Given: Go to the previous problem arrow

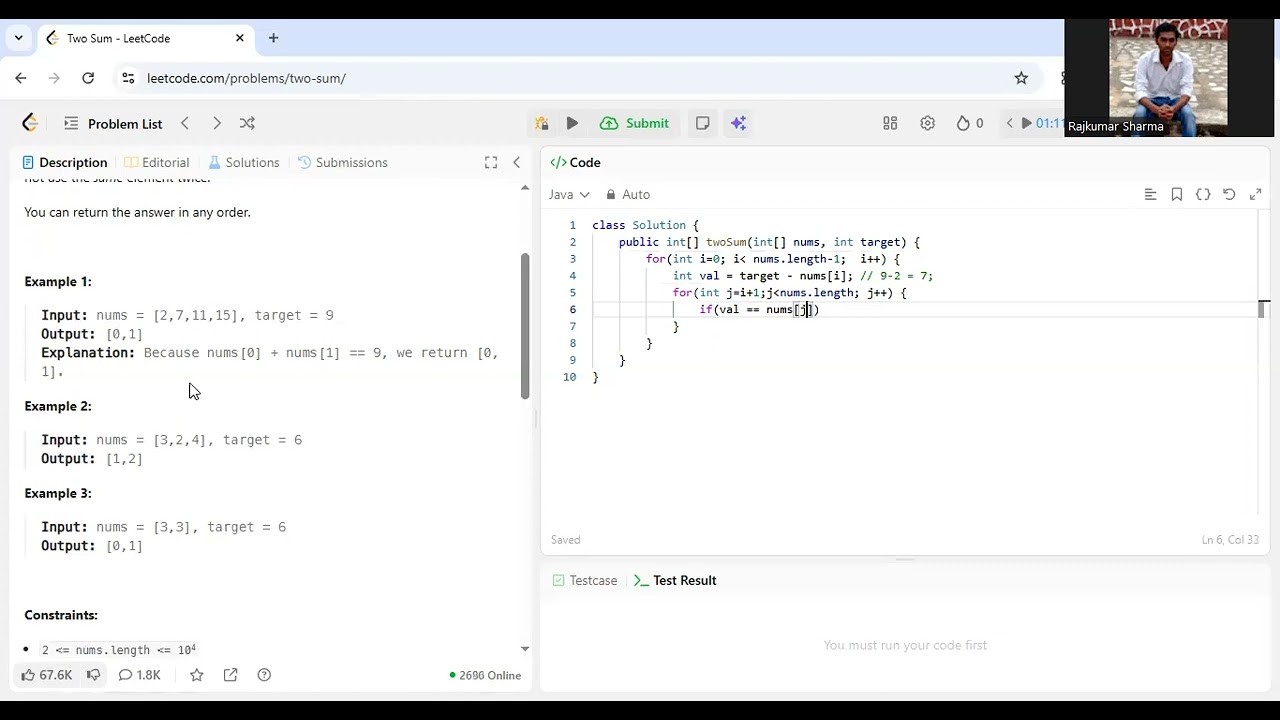Looking at the screenshot, I should click(185, 123).
